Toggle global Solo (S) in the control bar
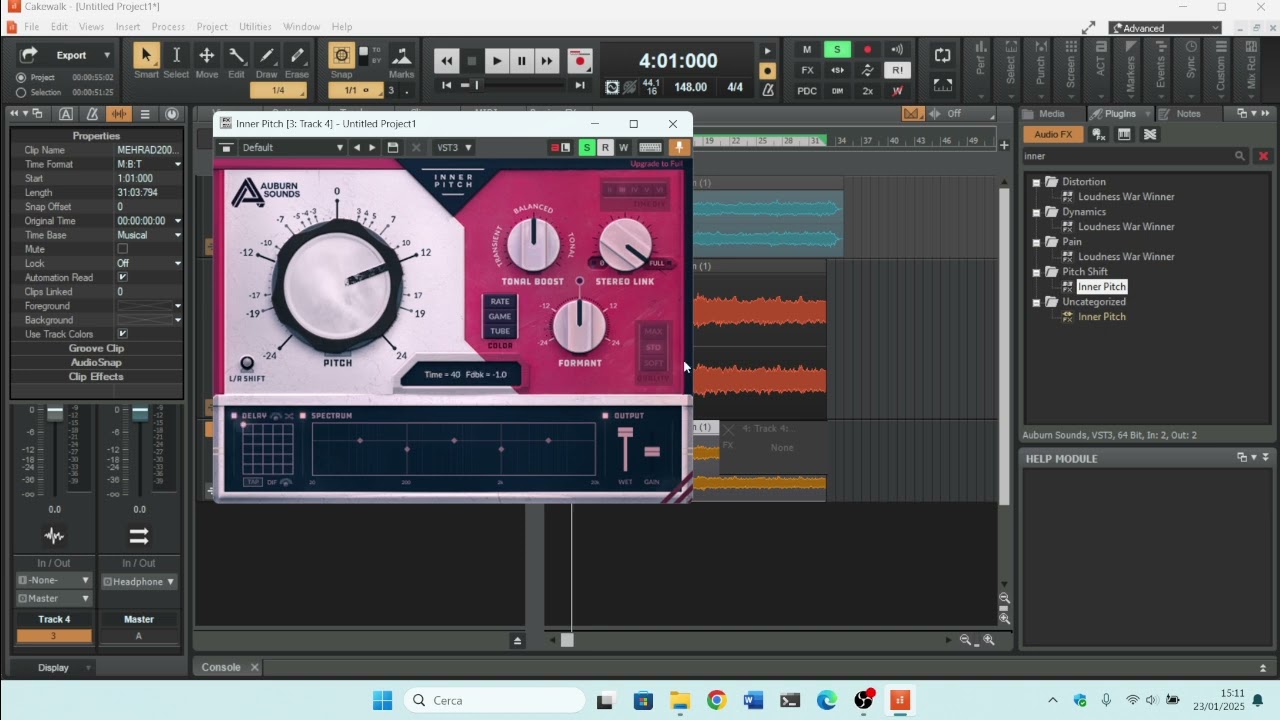Viewport: 1280px width, 720px height. pos(837,50)
